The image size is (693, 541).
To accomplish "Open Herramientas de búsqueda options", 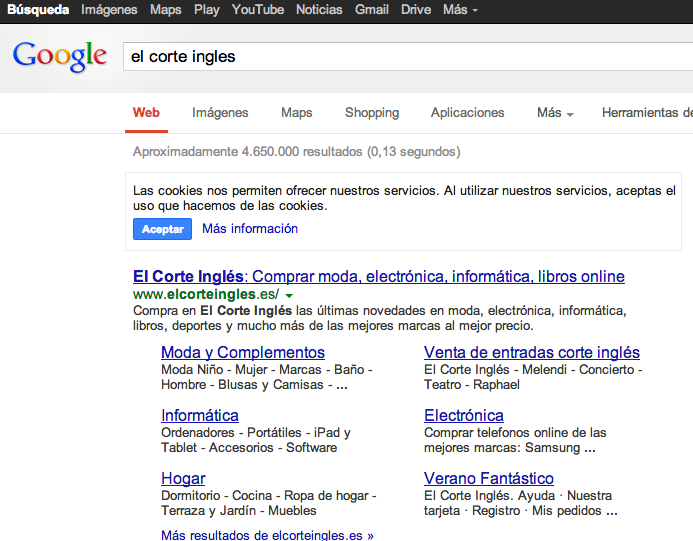I will 647,113.
